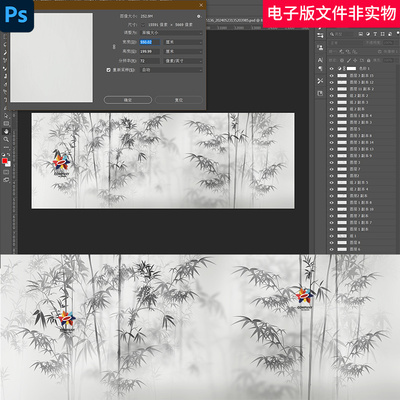Click the 确定 OK button
Viewport: 400px width, 400px height.
tap(128, 100)
